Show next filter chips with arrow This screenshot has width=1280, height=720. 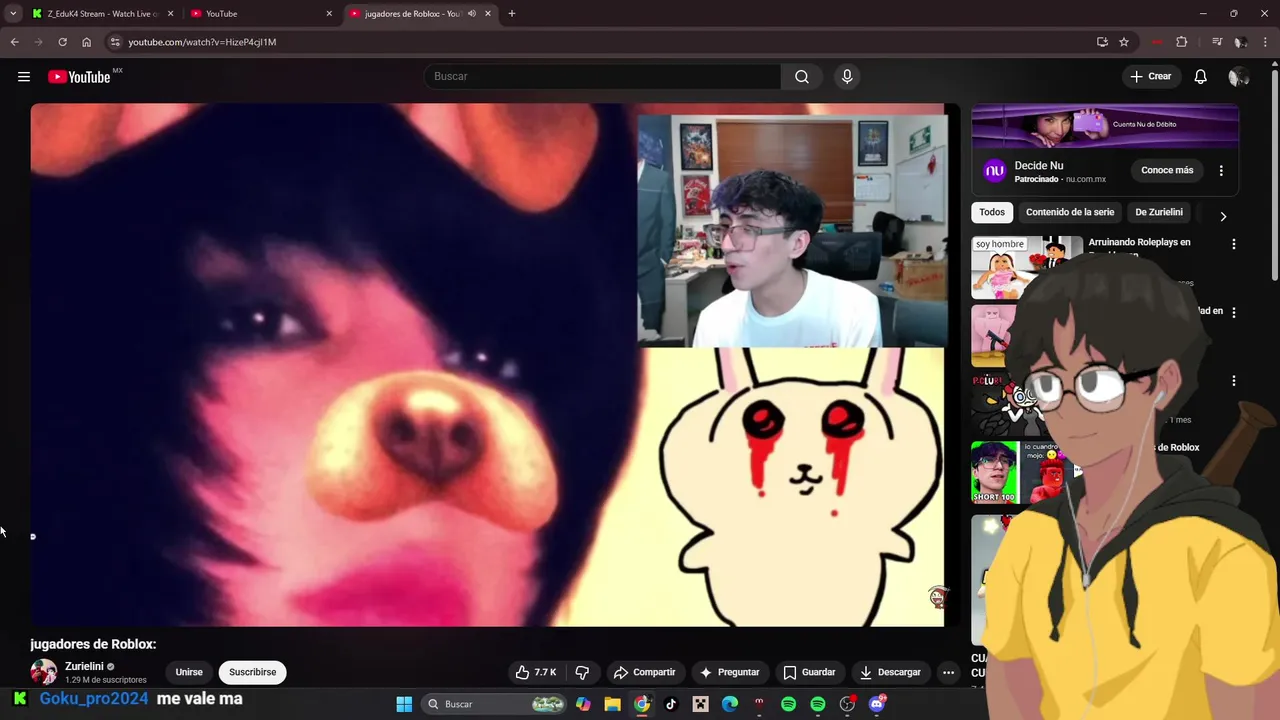tap(1223, 216)
